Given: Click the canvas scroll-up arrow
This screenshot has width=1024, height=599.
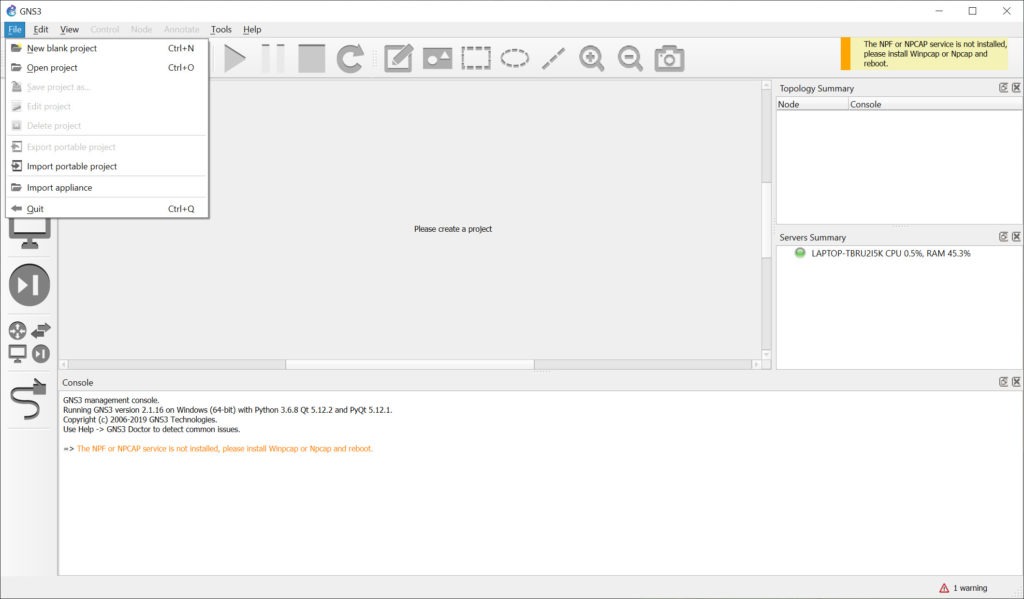Looking at the screenshot, I should pos(767,86).
